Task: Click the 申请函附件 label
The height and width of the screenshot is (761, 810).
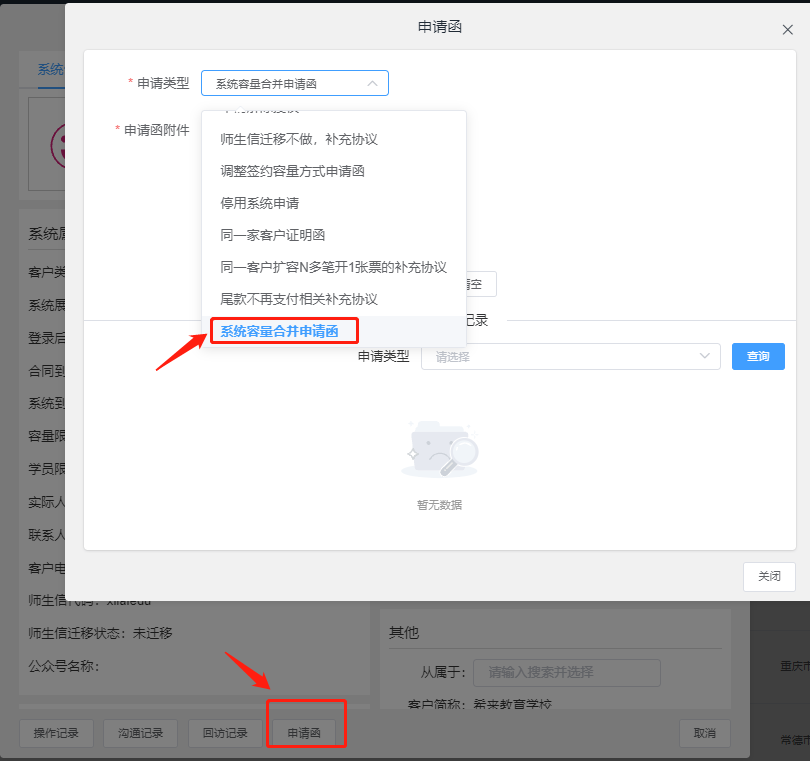Action: pyautogui.click(x=157, y=130)
